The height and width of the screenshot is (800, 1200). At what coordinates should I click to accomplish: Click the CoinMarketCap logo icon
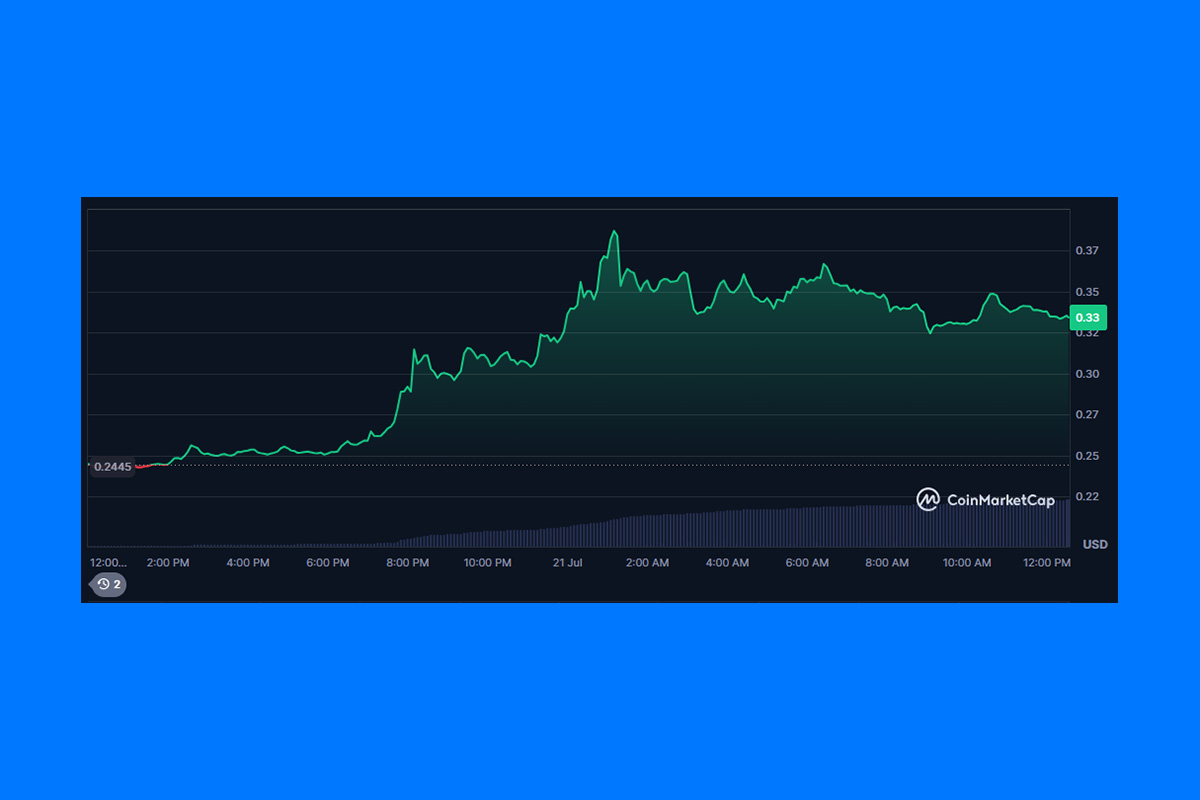[x=928, y=499]
